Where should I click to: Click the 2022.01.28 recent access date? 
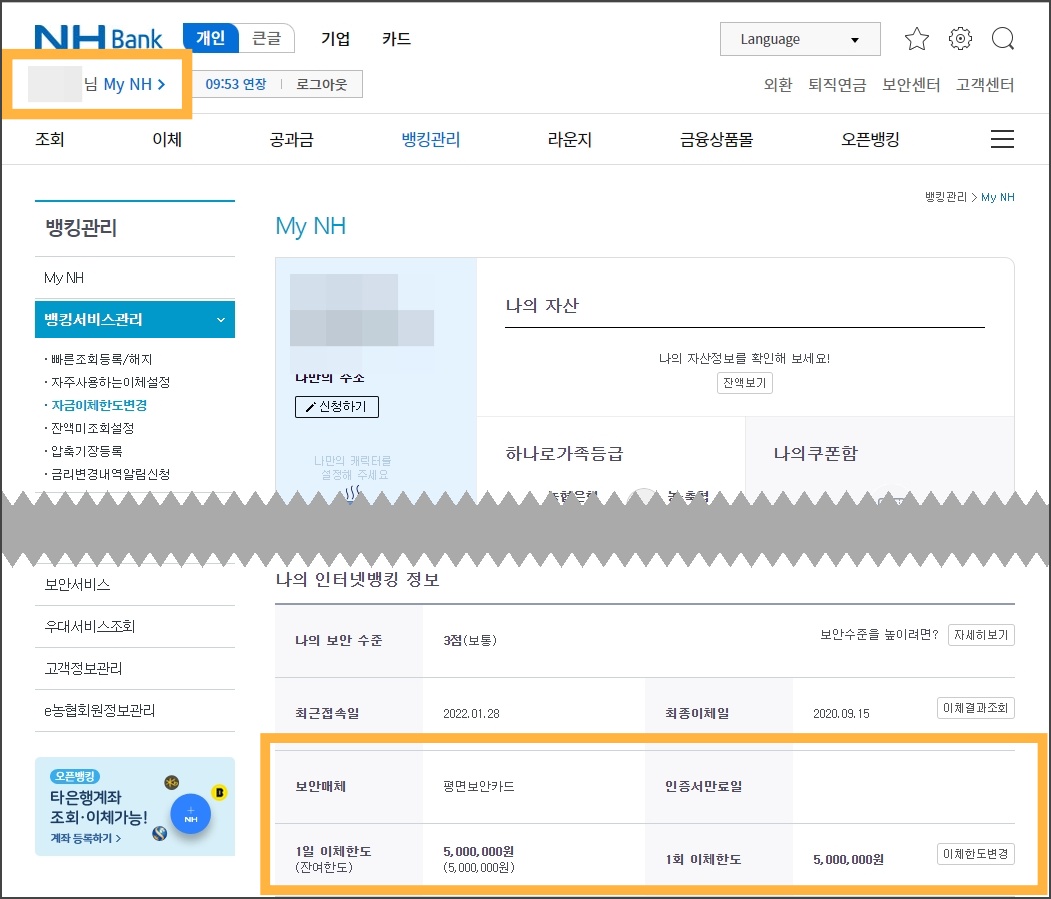coord(471,713)
